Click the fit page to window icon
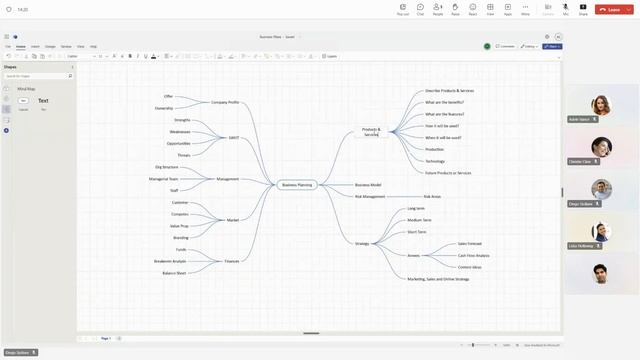The width and height of the screenshot is (640, 360). [x=517, y=345]
